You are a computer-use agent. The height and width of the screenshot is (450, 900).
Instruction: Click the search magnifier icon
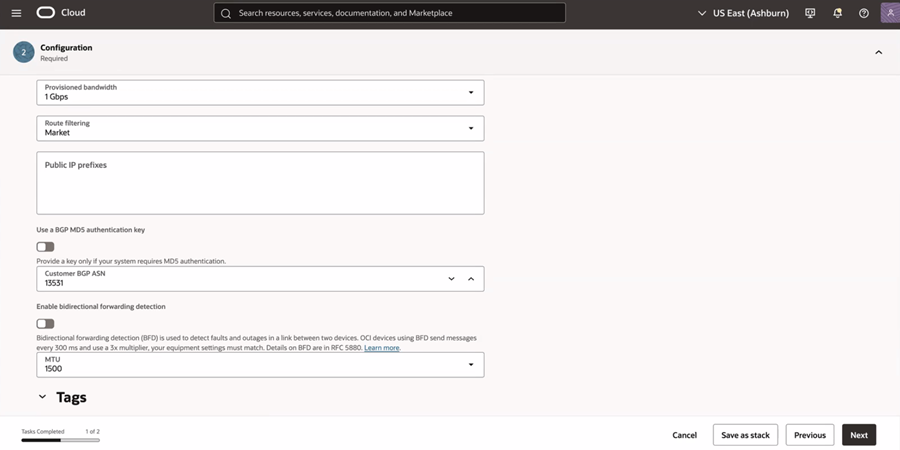point(226,13)
